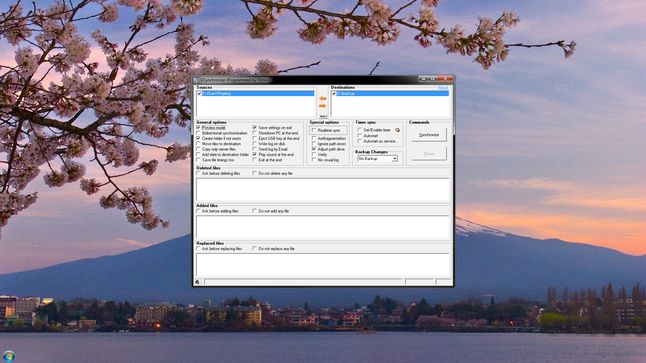Open timer settings icon beside Set/Enable timer
Image resolution: width=646 pixels, height=363 pixels.
398,130
